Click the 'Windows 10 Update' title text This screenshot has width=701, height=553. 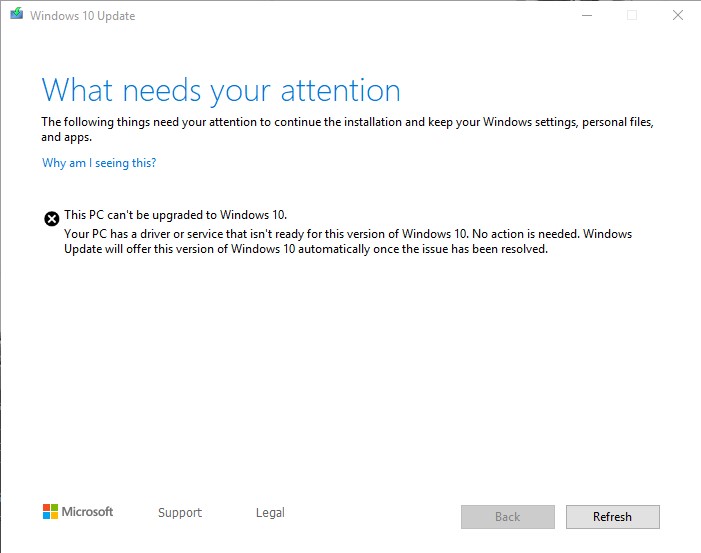click(82, 16)
